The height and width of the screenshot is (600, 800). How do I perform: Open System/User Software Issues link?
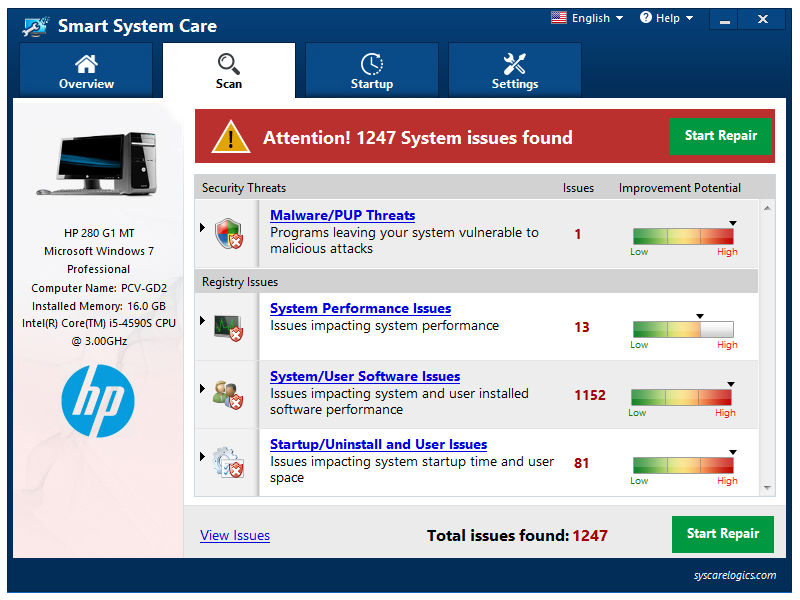pos(365,376)
